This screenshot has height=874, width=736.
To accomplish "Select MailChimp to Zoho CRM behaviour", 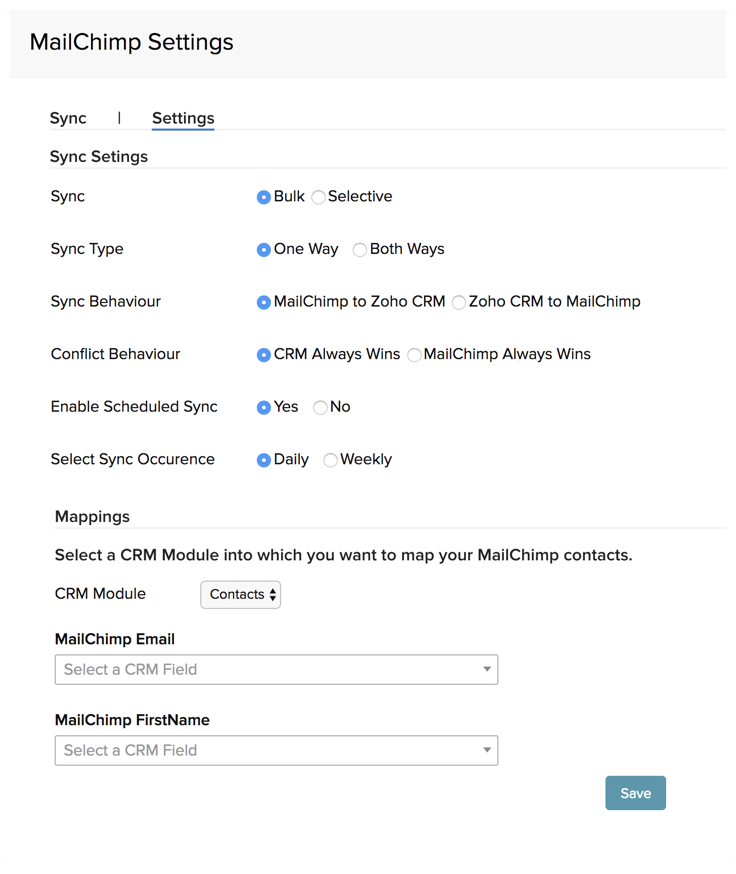I will pos(264,302).
